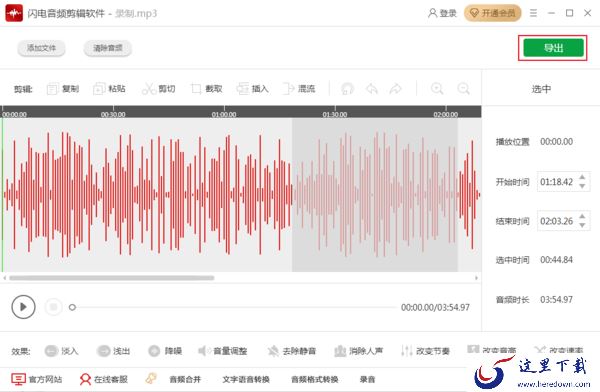Click the stop playback button

click(x=54, y=307)
